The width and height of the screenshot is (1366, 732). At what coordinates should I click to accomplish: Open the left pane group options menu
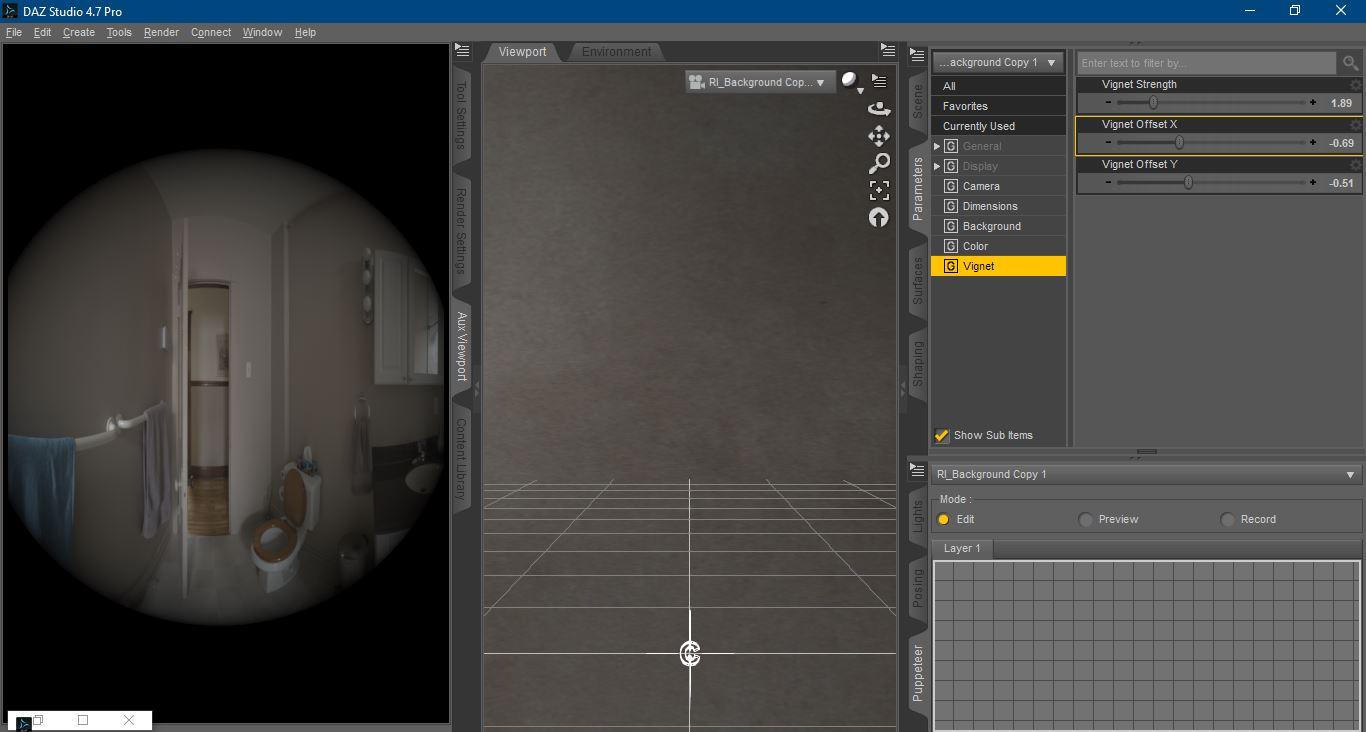pyautogui.click(x=462, y=50)
